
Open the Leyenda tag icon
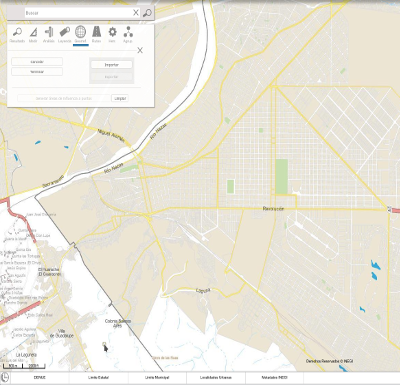64,34
